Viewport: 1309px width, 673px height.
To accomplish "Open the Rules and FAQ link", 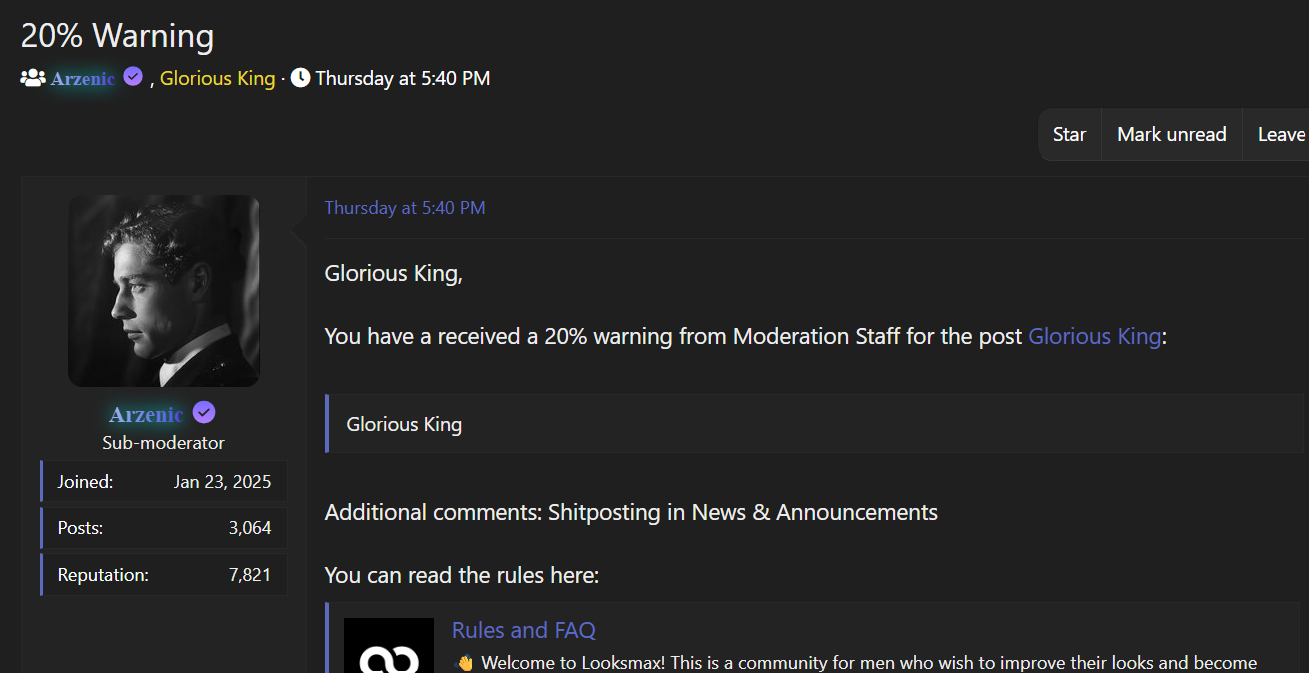I will 523,630.
